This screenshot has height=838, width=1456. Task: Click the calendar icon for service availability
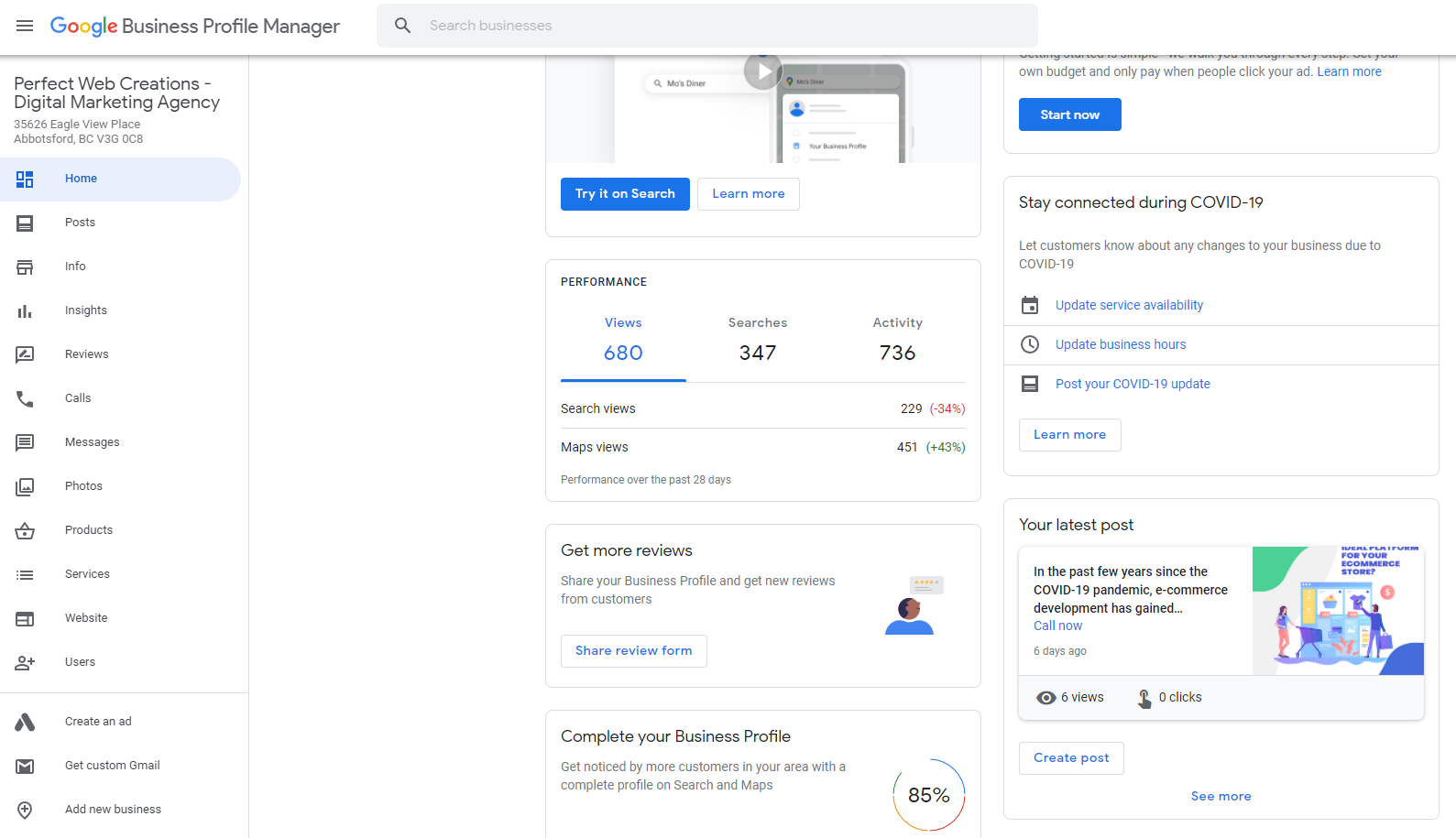[x=1030, y=305]
